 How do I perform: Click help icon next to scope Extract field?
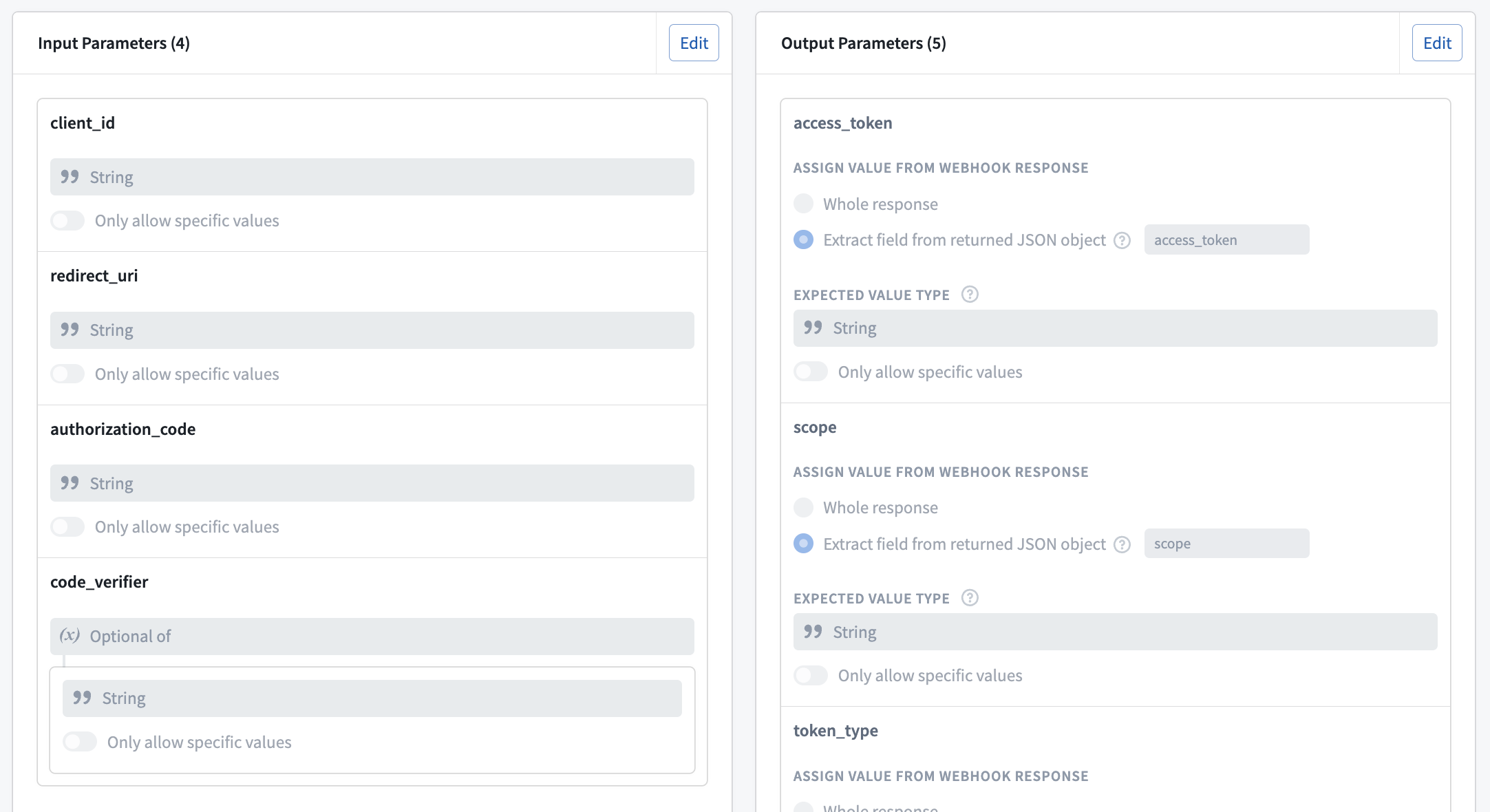[1122, 544]
